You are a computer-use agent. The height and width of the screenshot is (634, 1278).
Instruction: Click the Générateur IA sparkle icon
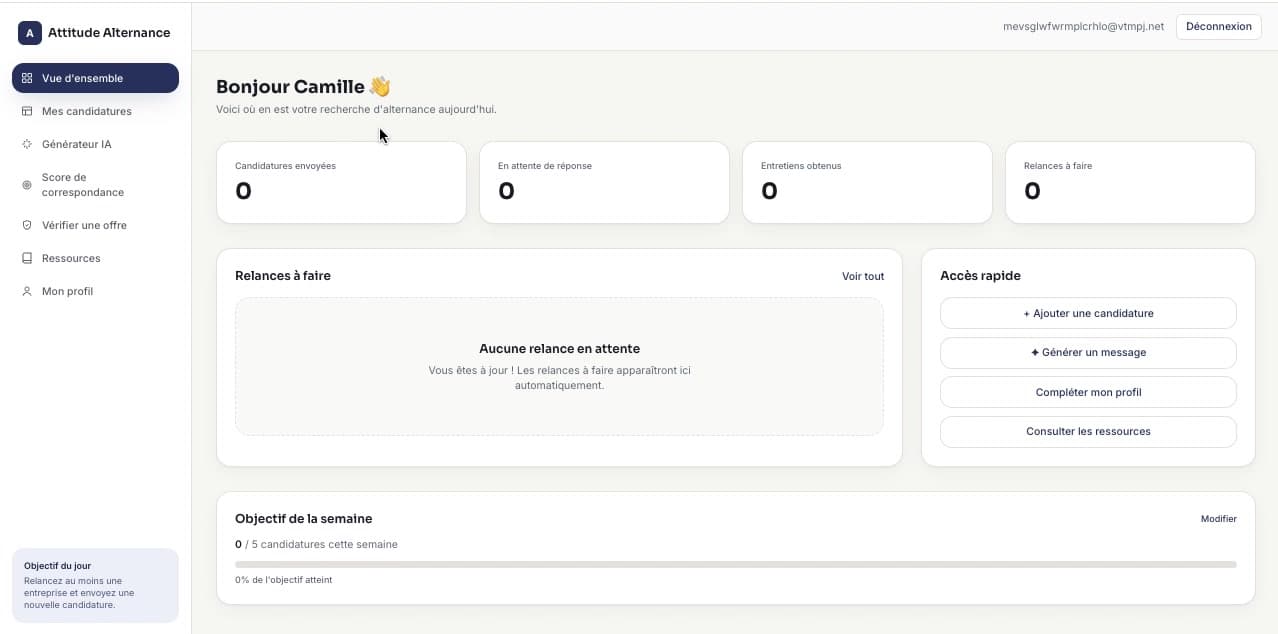point(27,144)
